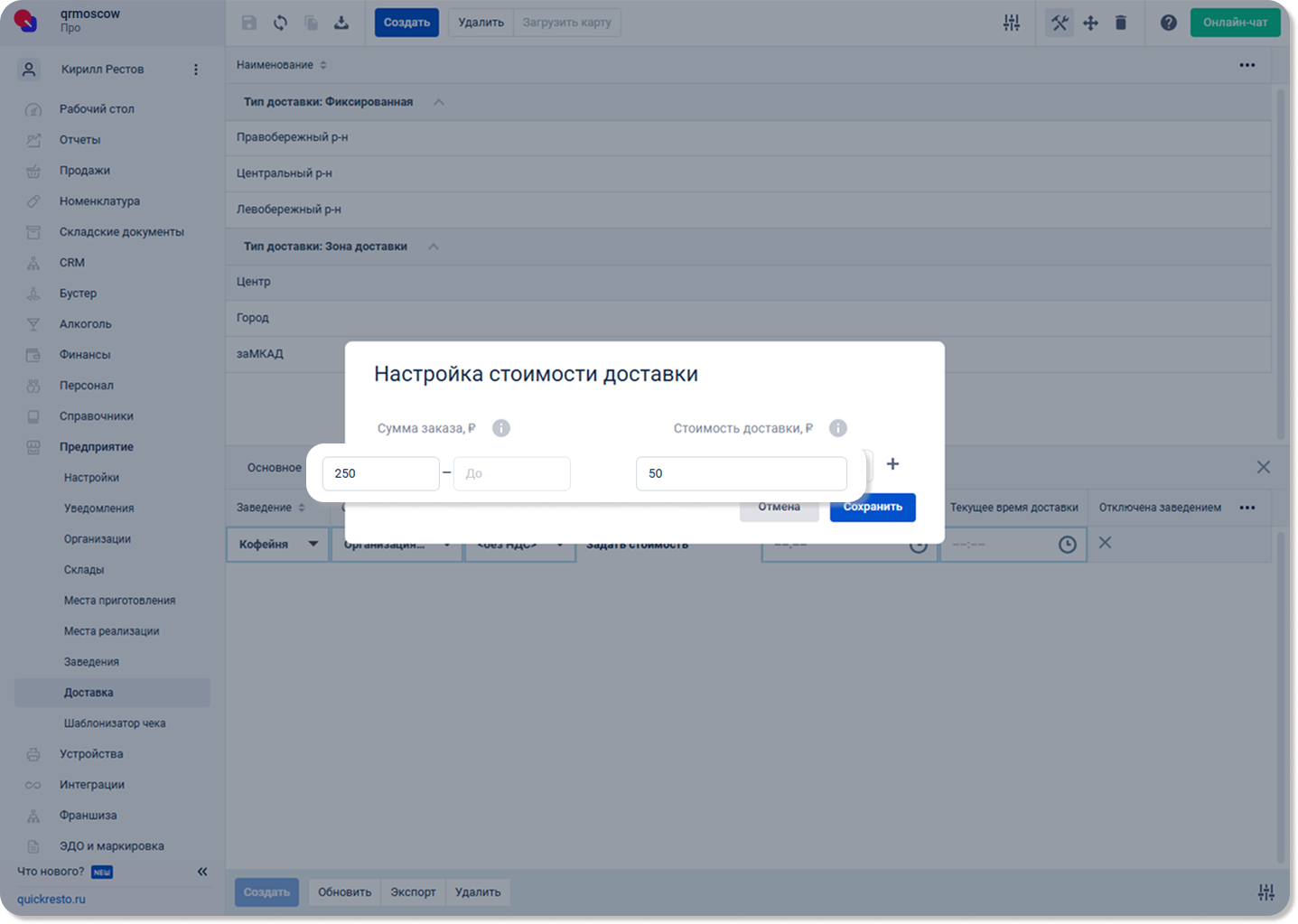The height and width of the screenshot is (924, 1298).
Task: Click the trash bin icon in toolbar
Action: (1121, 23)
